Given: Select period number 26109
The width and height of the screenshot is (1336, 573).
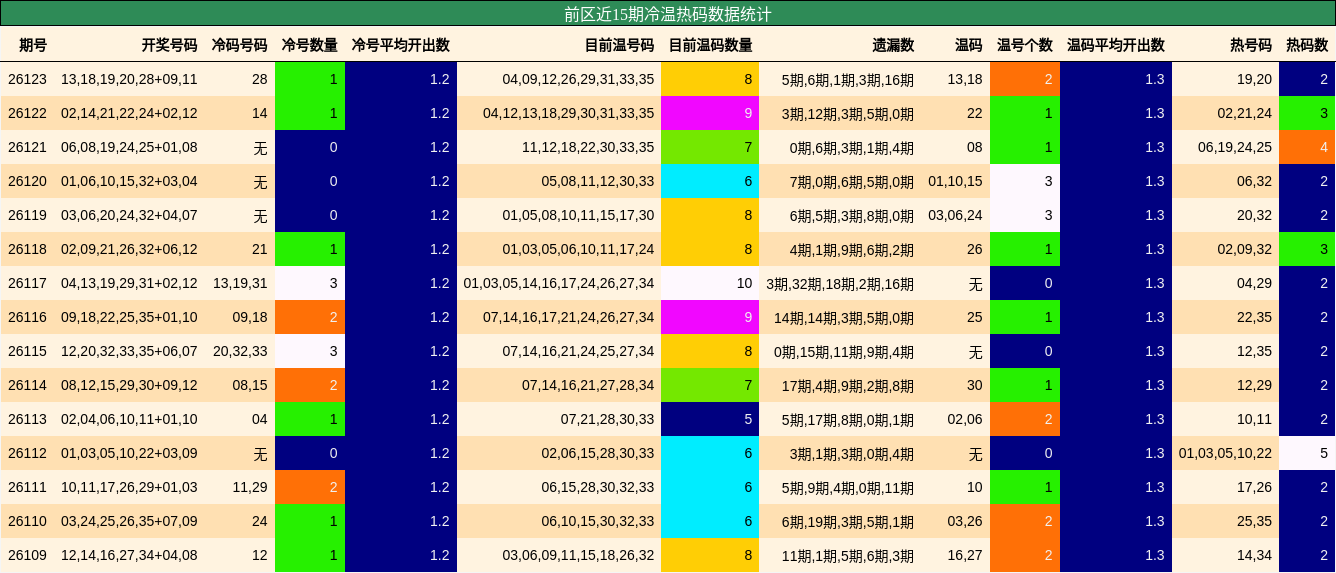Looking at the screenshot, I should click(x=27, y=555).
